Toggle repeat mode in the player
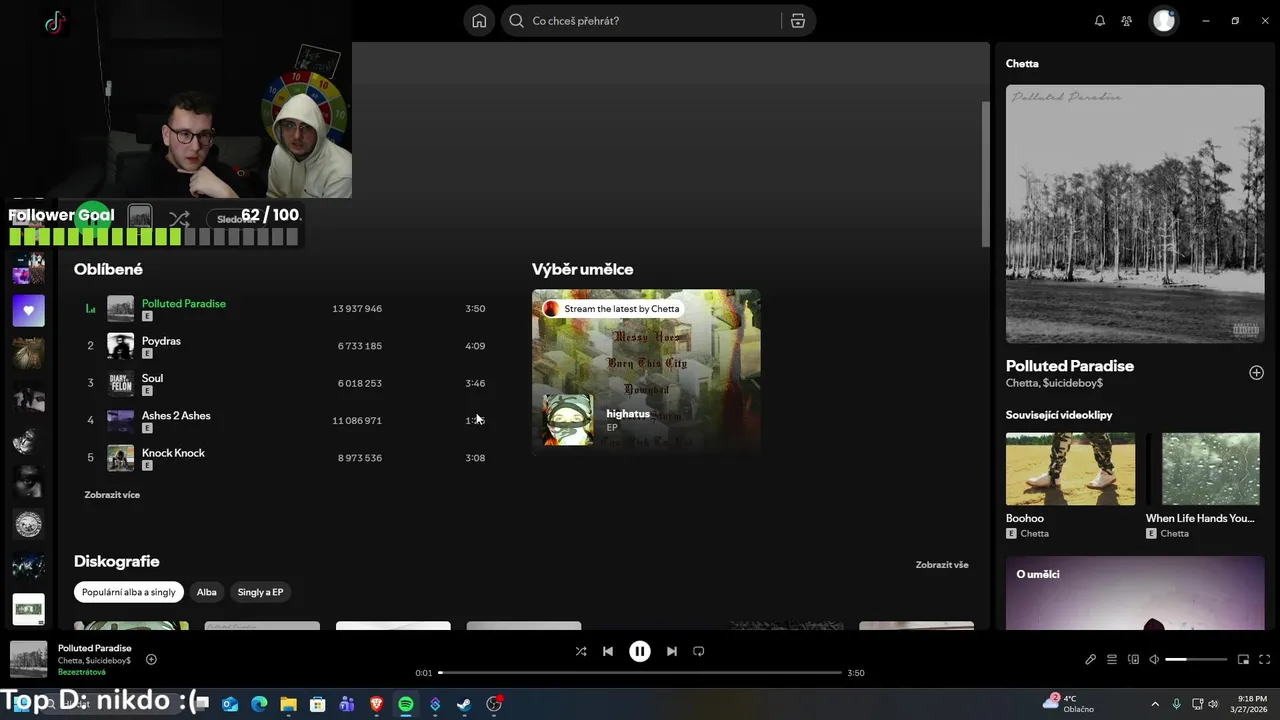 pyautogui.click(x=699, y=651)
